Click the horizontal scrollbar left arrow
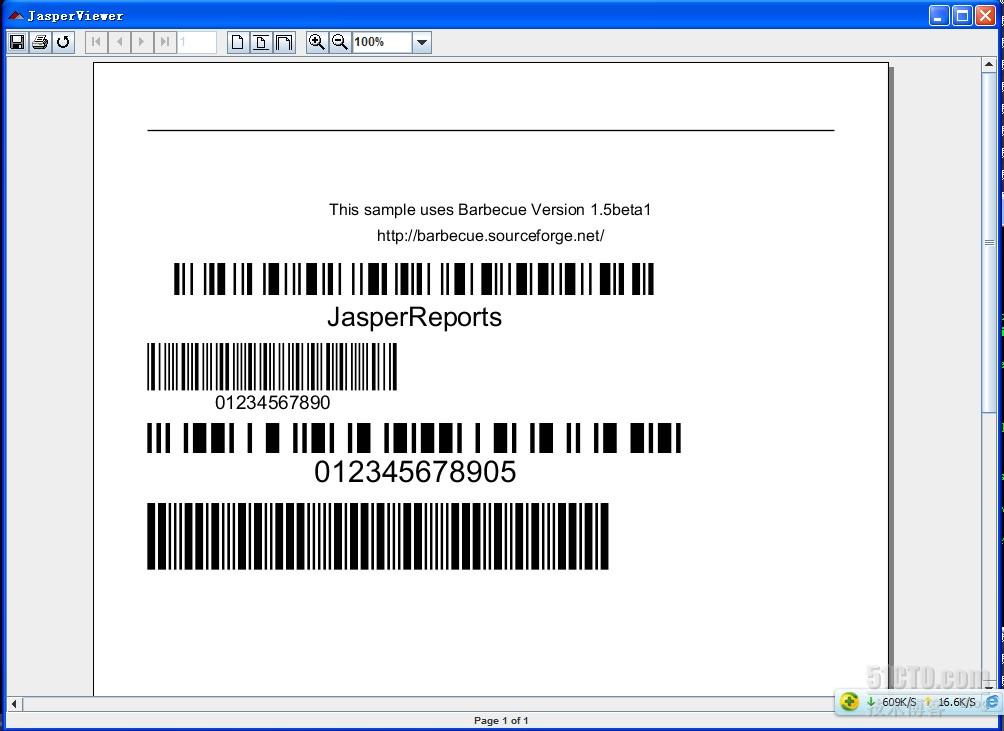The width and height of the screenshot is (1004, 731). click(x=14, y=704)
